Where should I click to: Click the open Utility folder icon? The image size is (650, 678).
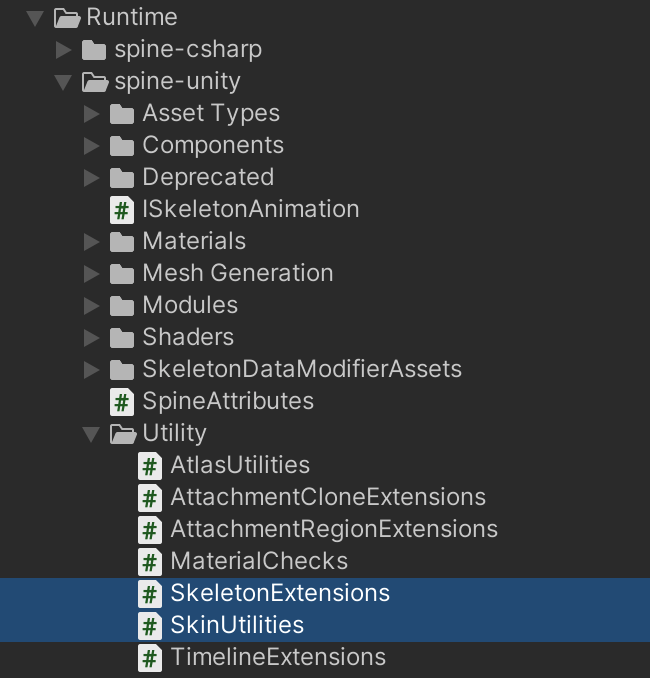coord(123,434)
